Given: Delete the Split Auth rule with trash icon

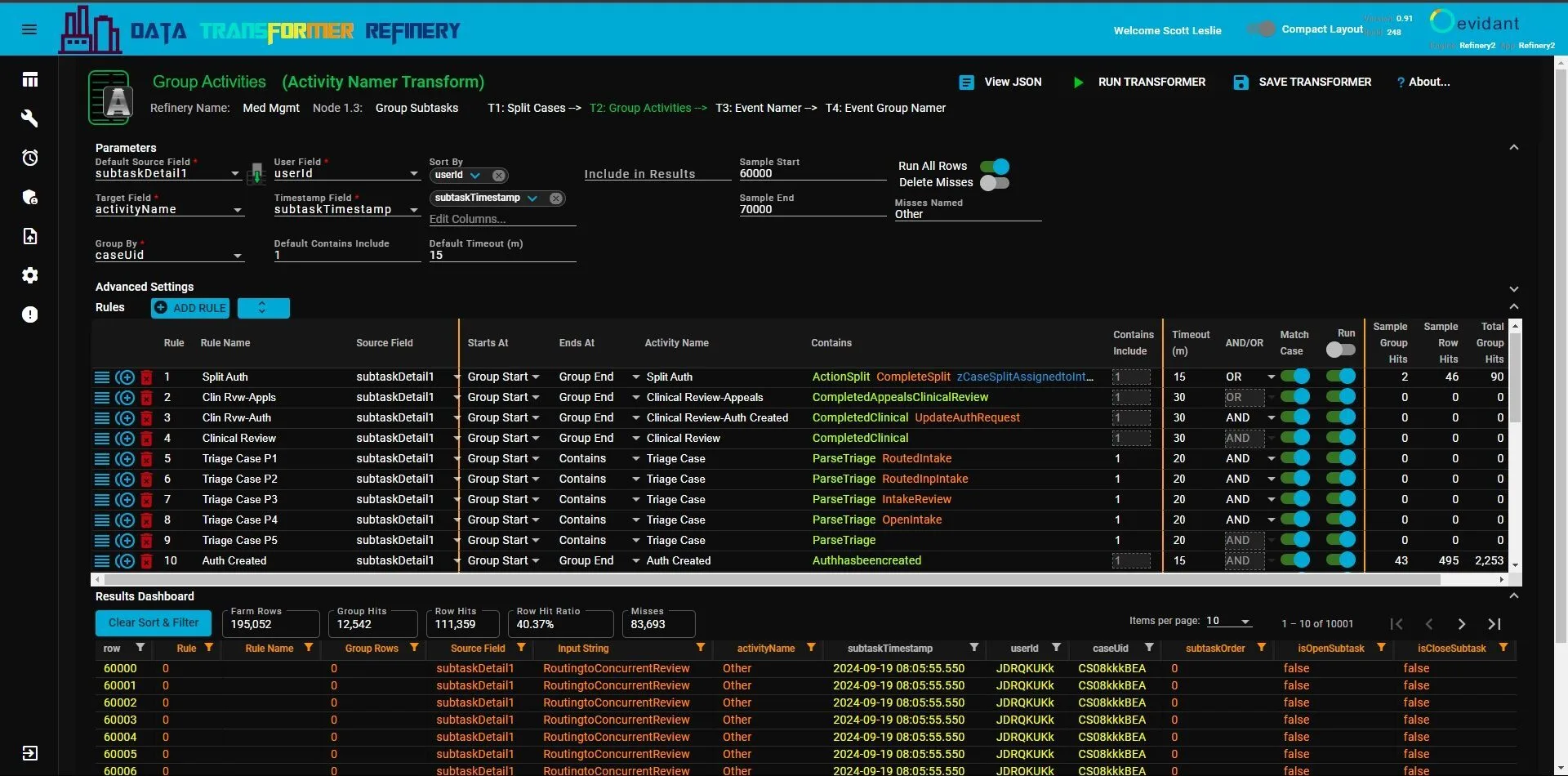Looking at the screenshot, I should (146, 377).
